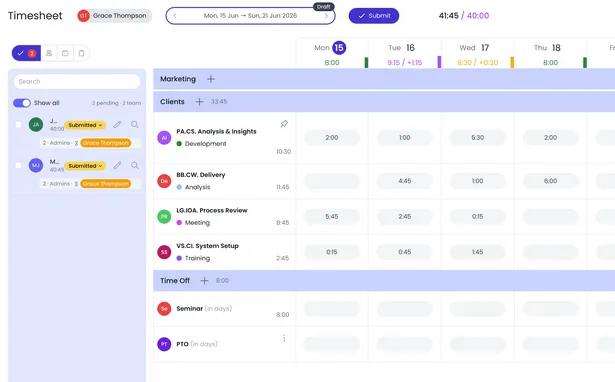The image size is (615, 382).
Task: Edit MJ's timesheet with pencil icon
Action: tap(117, 165)
